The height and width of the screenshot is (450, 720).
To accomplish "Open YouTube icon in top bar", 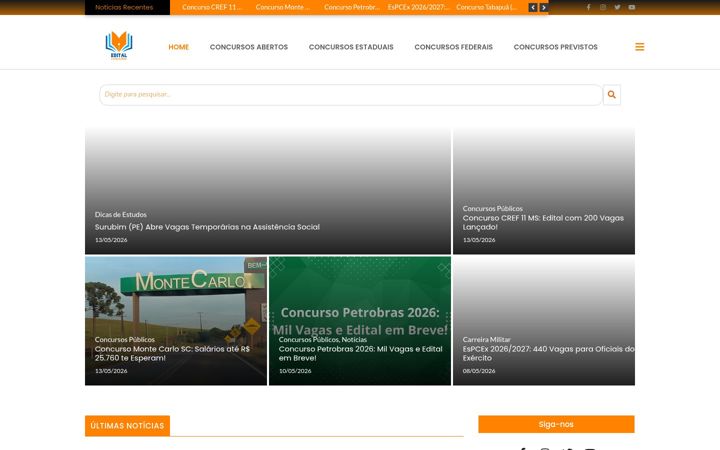I will click(632, 7).
